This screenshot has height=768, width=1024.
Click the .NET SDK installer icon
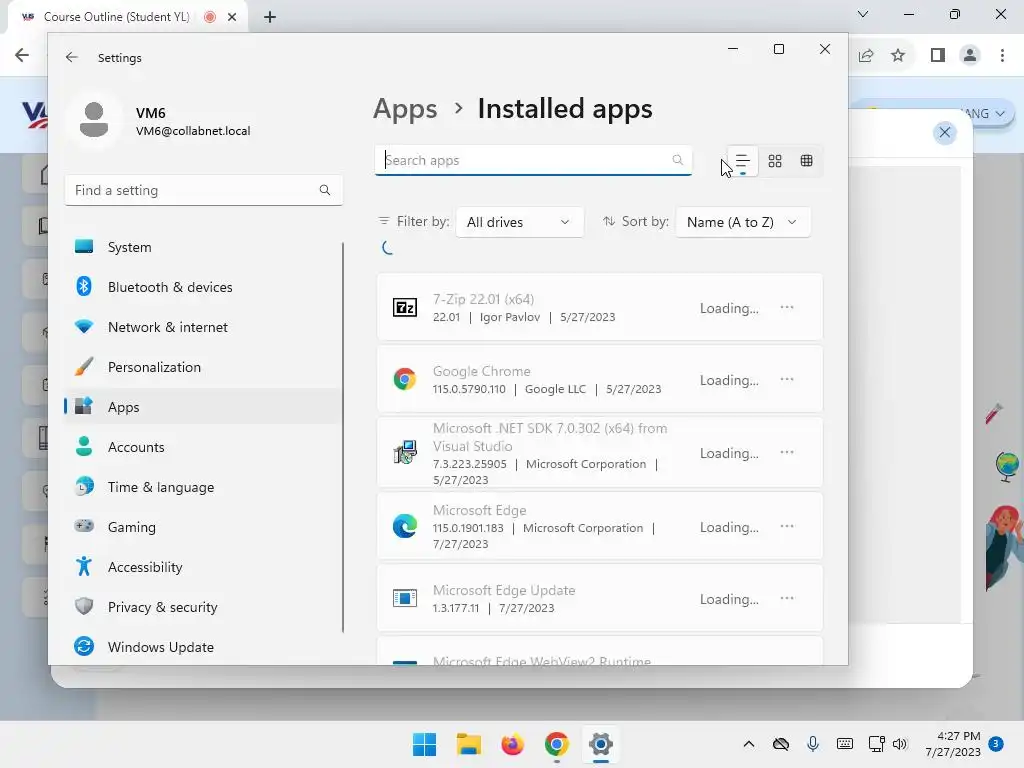click(405, 452)
